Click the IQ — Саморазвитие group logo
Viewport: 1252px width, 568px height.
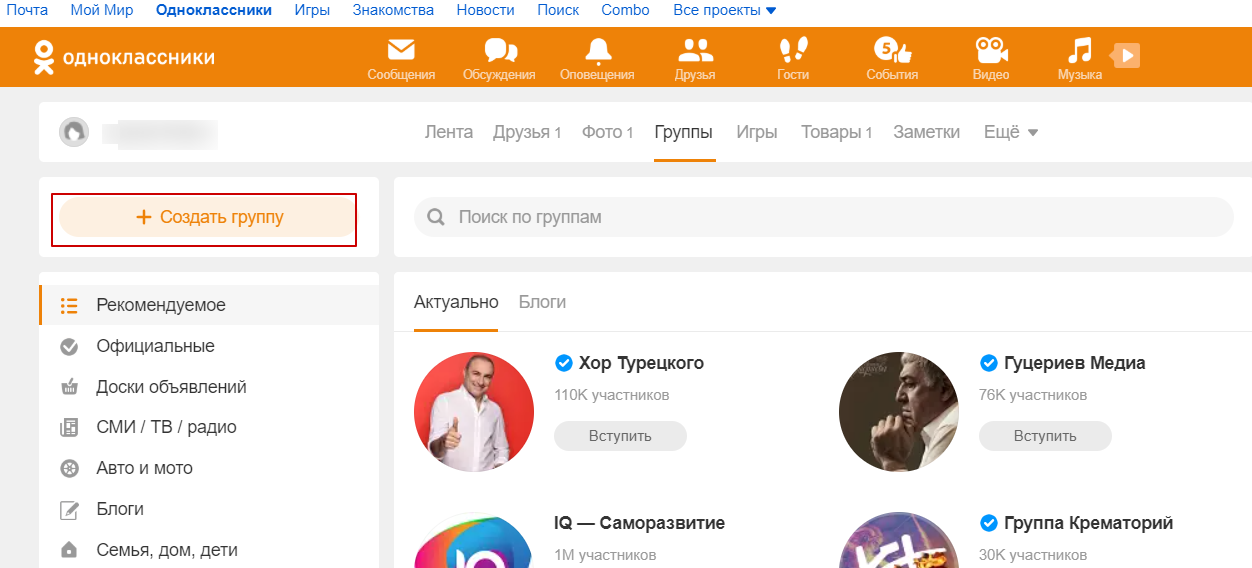tap(474, 540)
